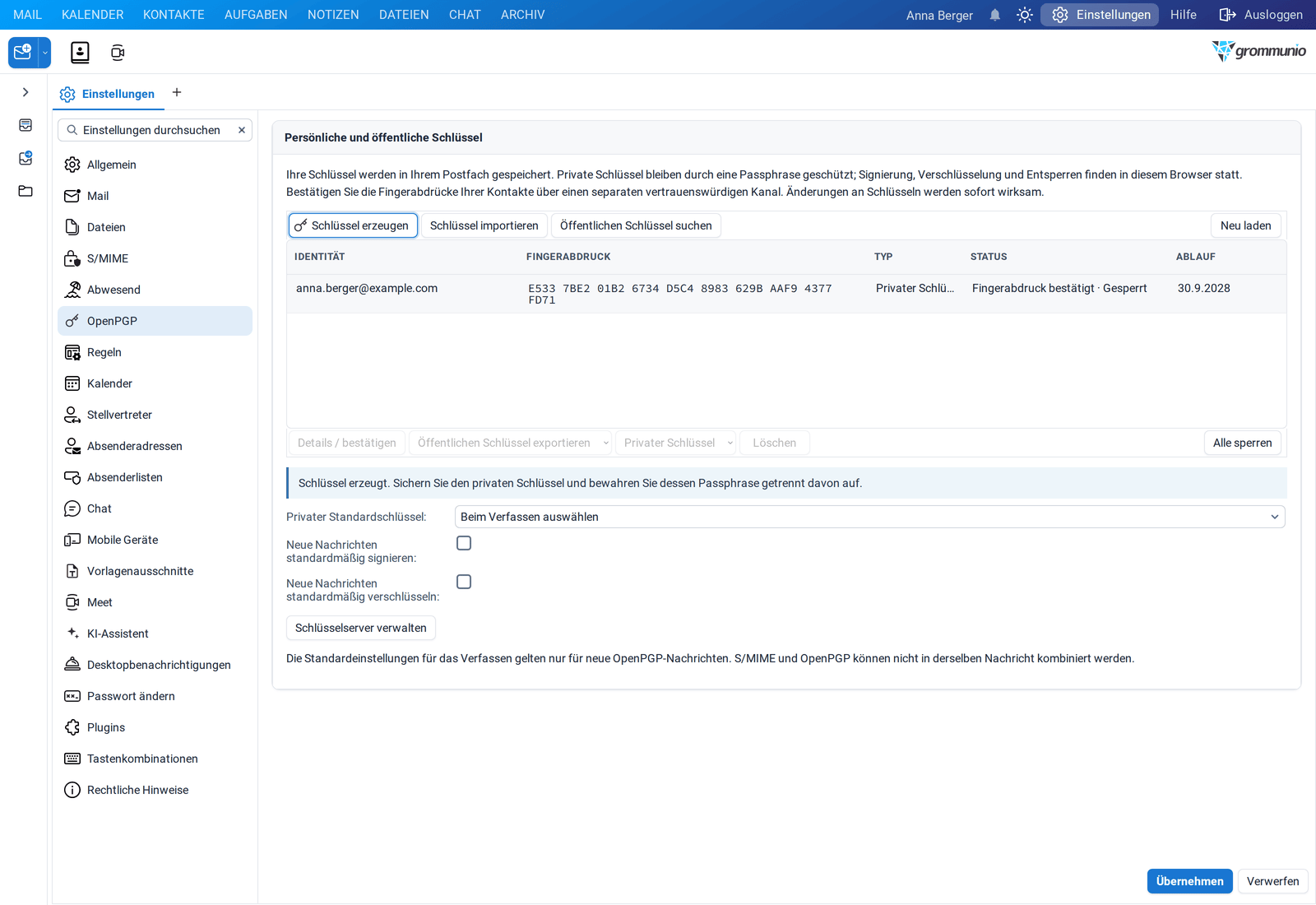Click the notification bell icon
This screenshot has height=905, width=1316.
coord(995,15)
